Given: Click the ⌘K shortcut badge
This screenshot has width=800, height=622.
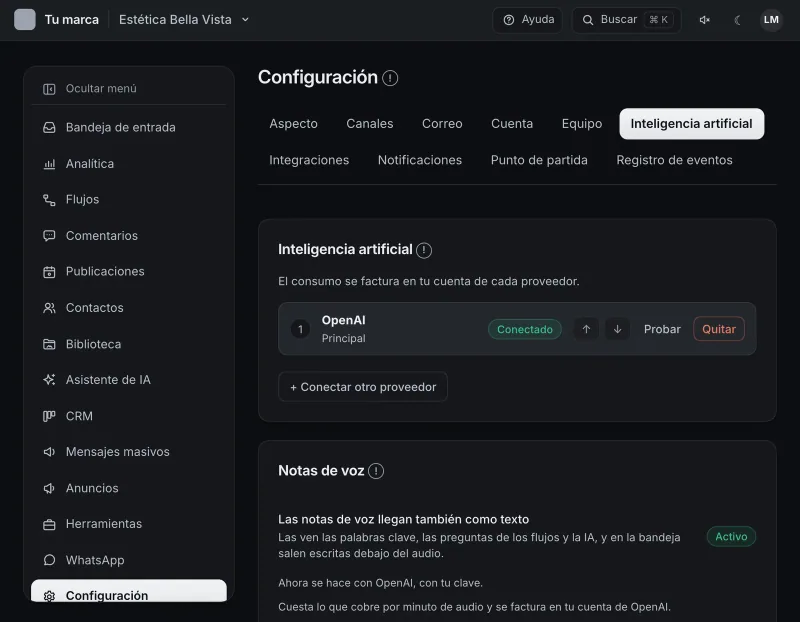Looking at the screenshot, I should (658, 20).
